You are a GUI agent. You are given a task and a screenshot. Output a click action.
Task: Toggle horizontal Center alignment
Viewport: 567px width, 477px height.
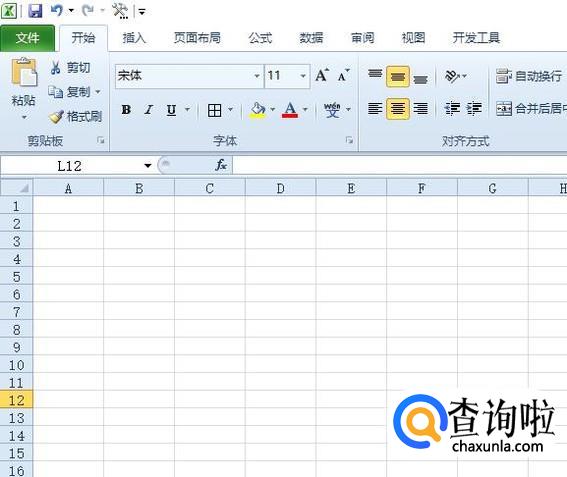click(x=397, y=108)
